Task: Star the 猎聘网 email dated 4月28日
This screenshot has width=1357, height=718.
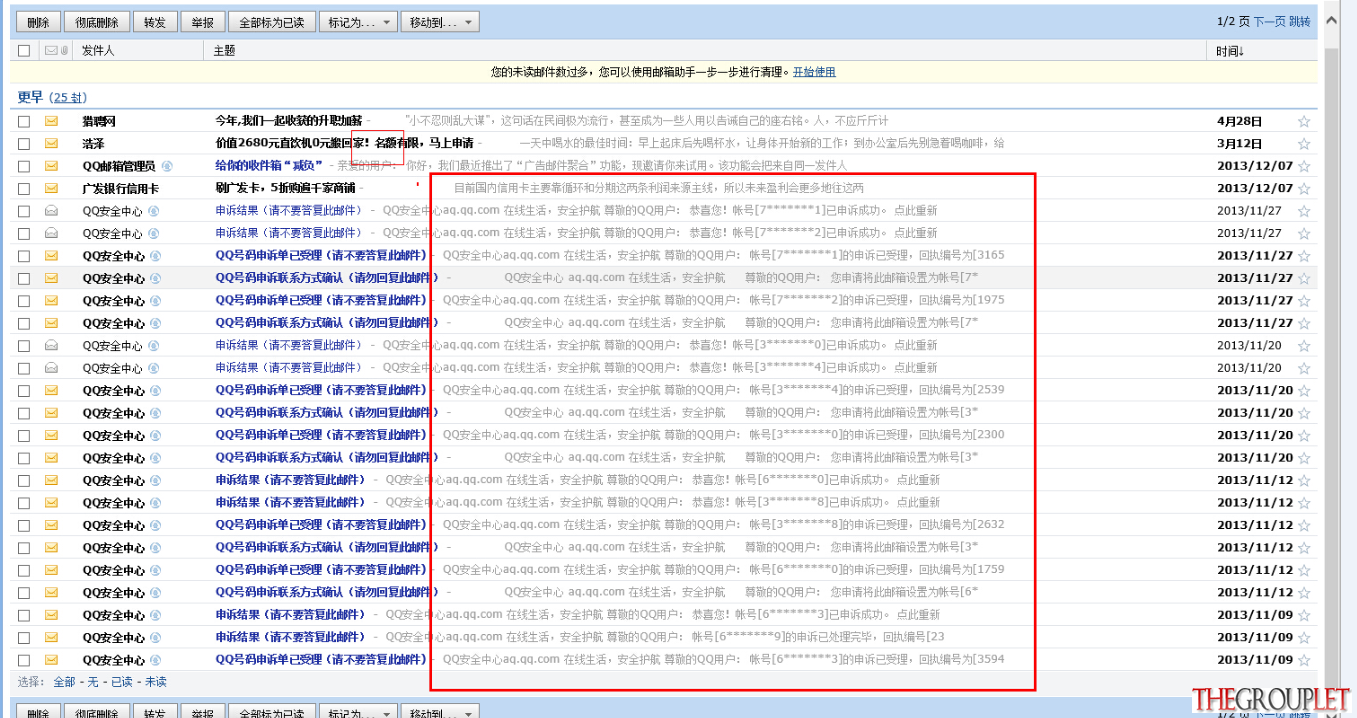Action: coord(1304,121)
